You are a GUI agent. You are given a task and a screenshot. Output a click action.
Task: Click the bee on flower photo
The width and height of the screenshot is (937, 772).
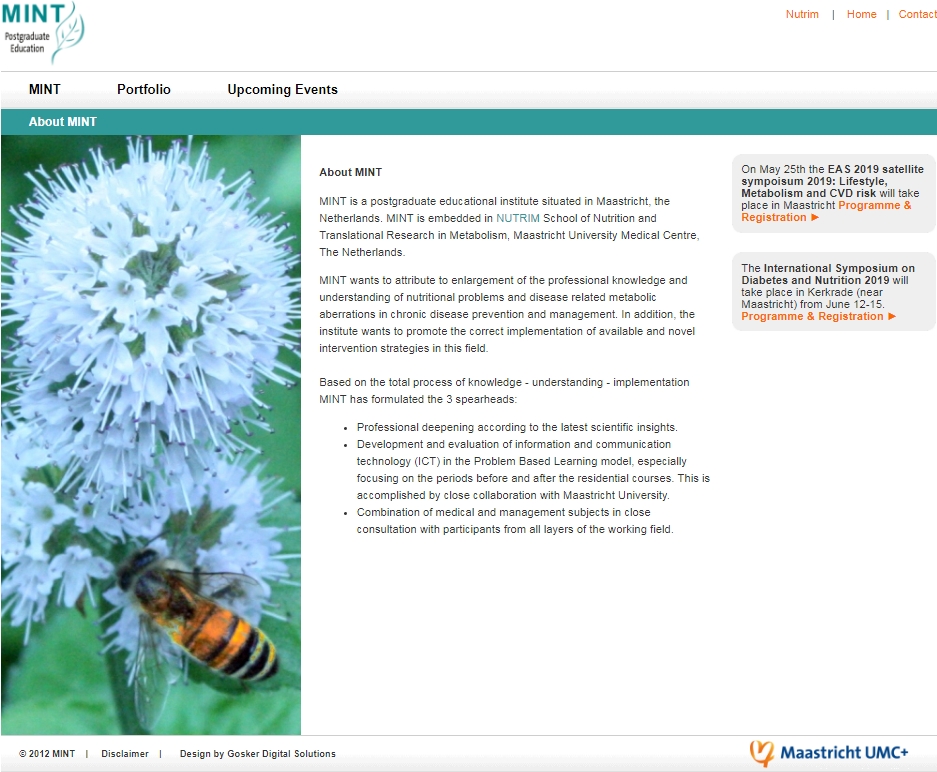click(151, 435)
